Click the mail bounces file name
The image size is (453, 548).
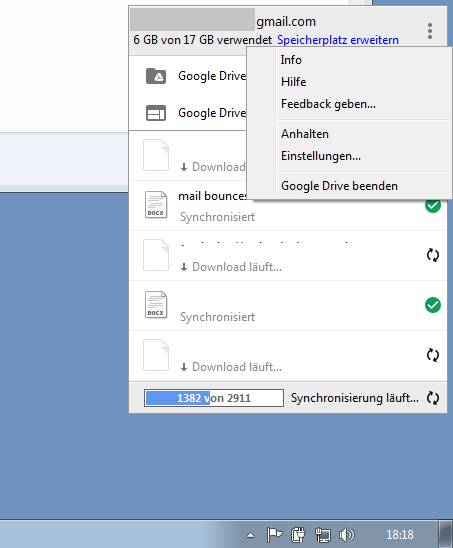[x=212, y=196]
